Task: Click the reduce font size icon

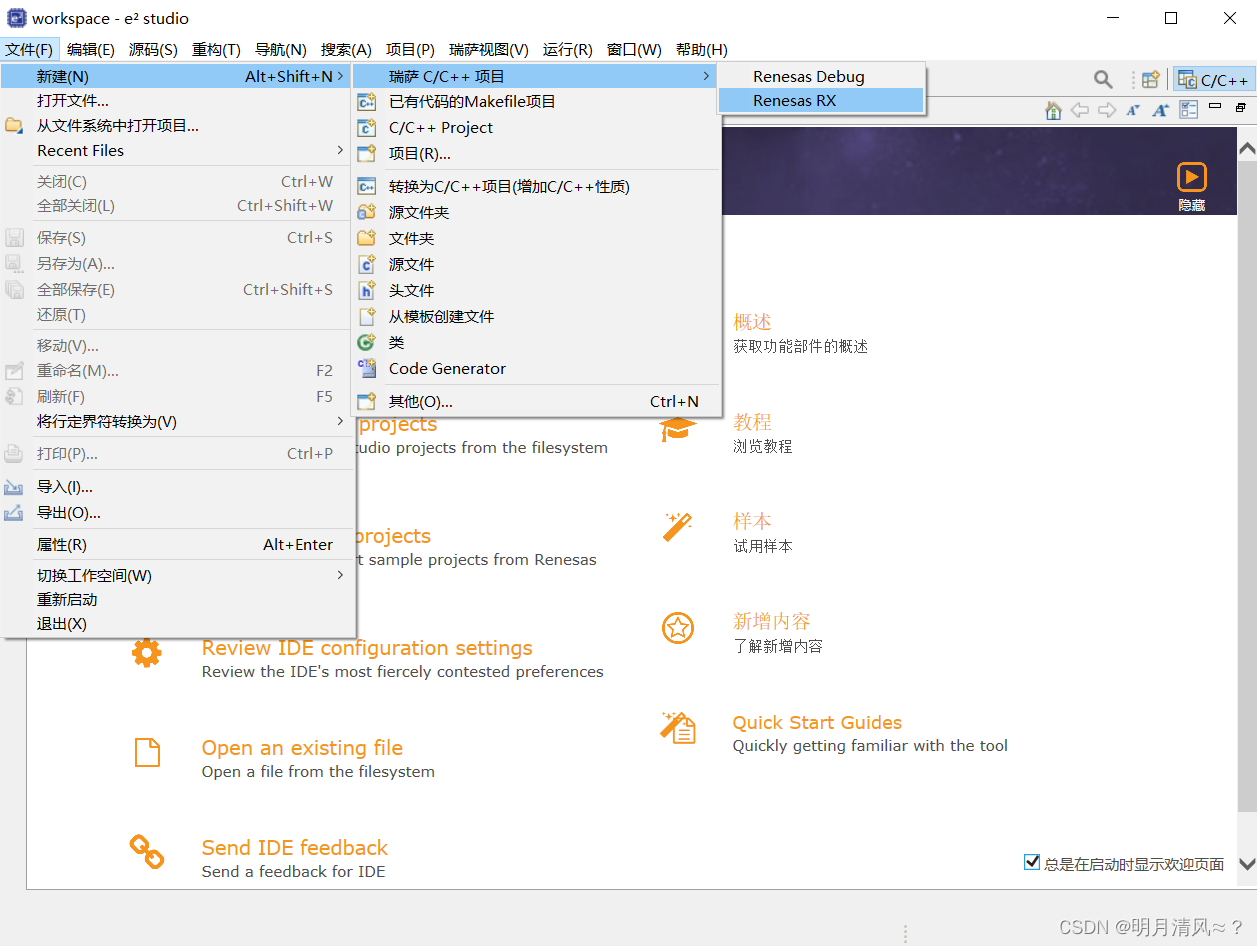Action: (1133, 110)
